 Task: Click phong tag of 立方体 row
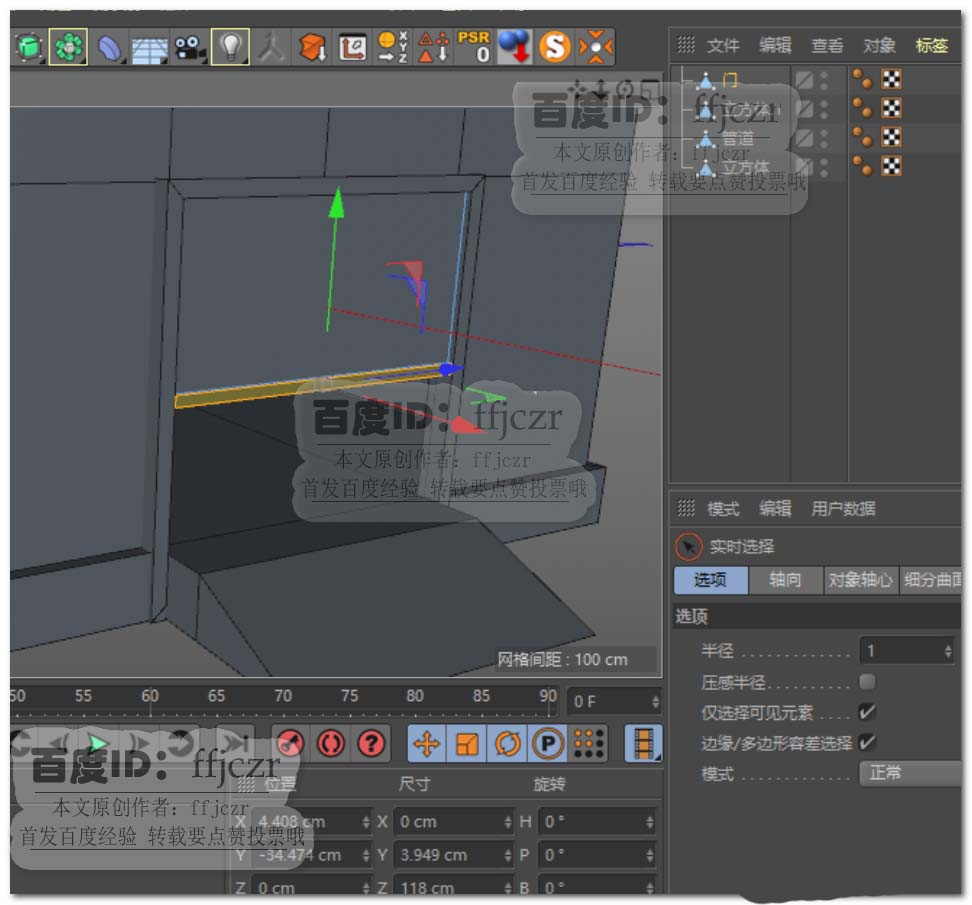click(862, 166)
